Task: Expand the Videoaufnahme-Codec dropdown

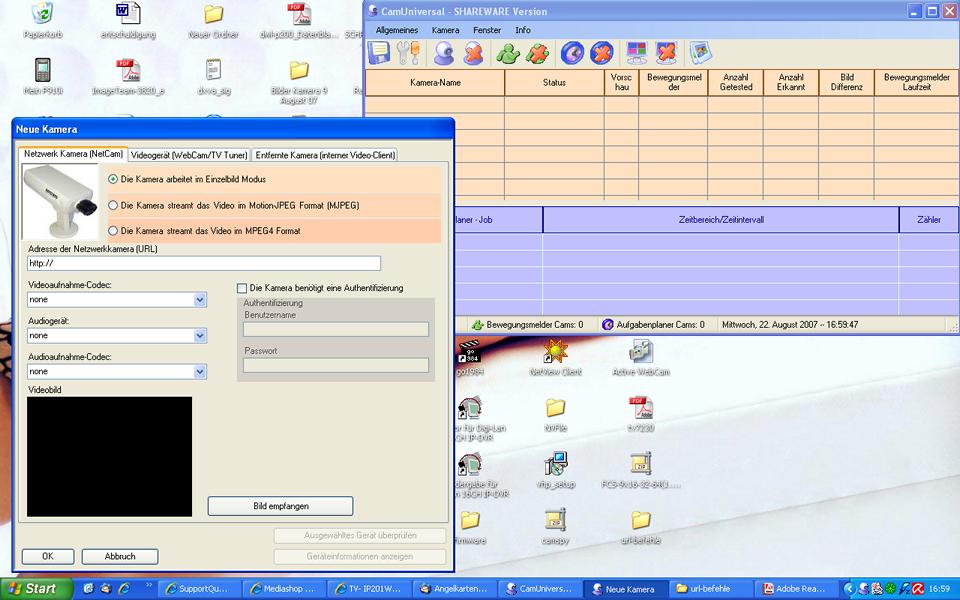Action: [200, 300]
